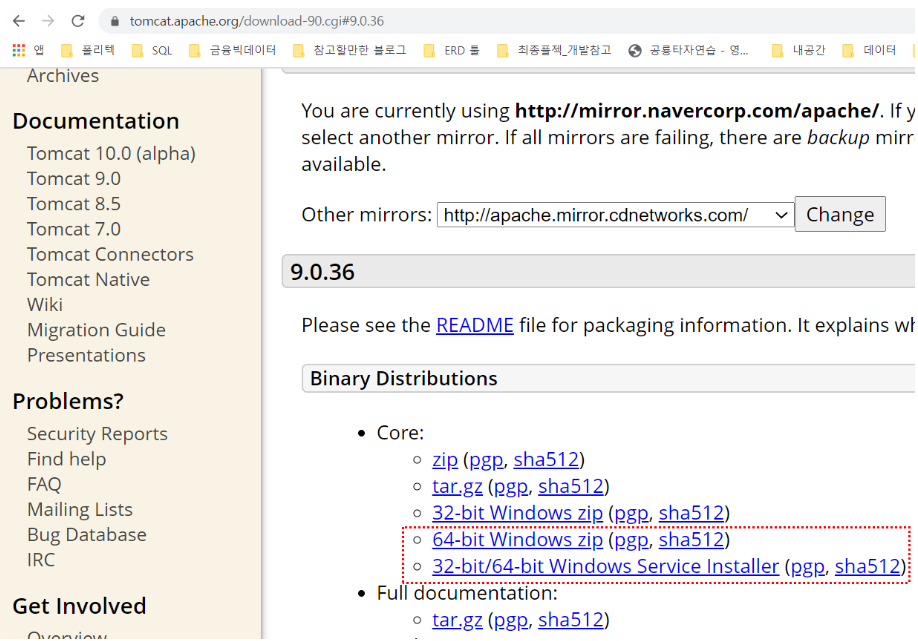Viewport: 918px width, 641px height.
Task: Download 32-bit/64-bit Windows Service Installer
Action: [605, 566]
